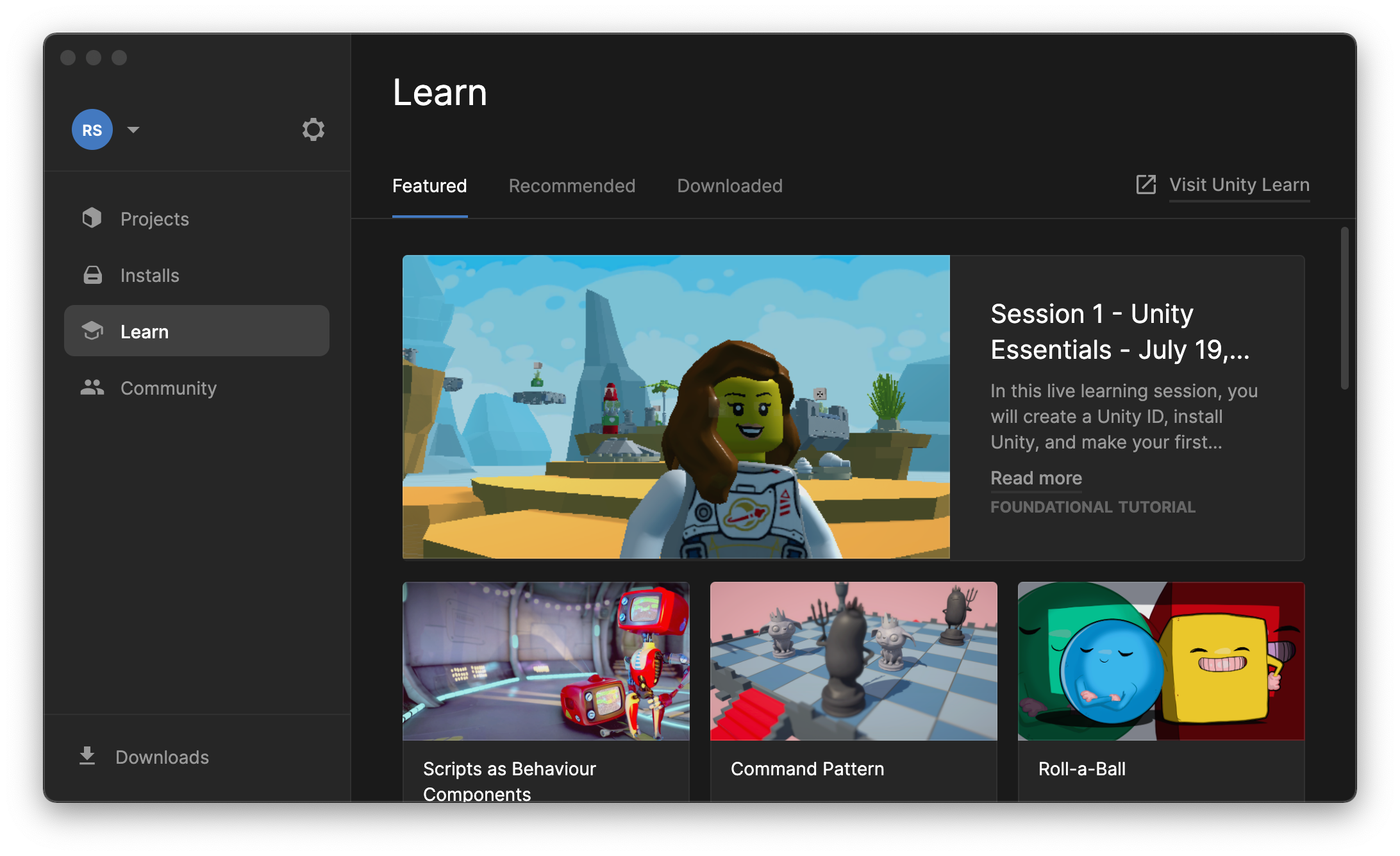The width and height of the screenshot is (1400, 856).
Task: Open Scripts as Behaviour Components thumbnail
Action: (546, 661)
